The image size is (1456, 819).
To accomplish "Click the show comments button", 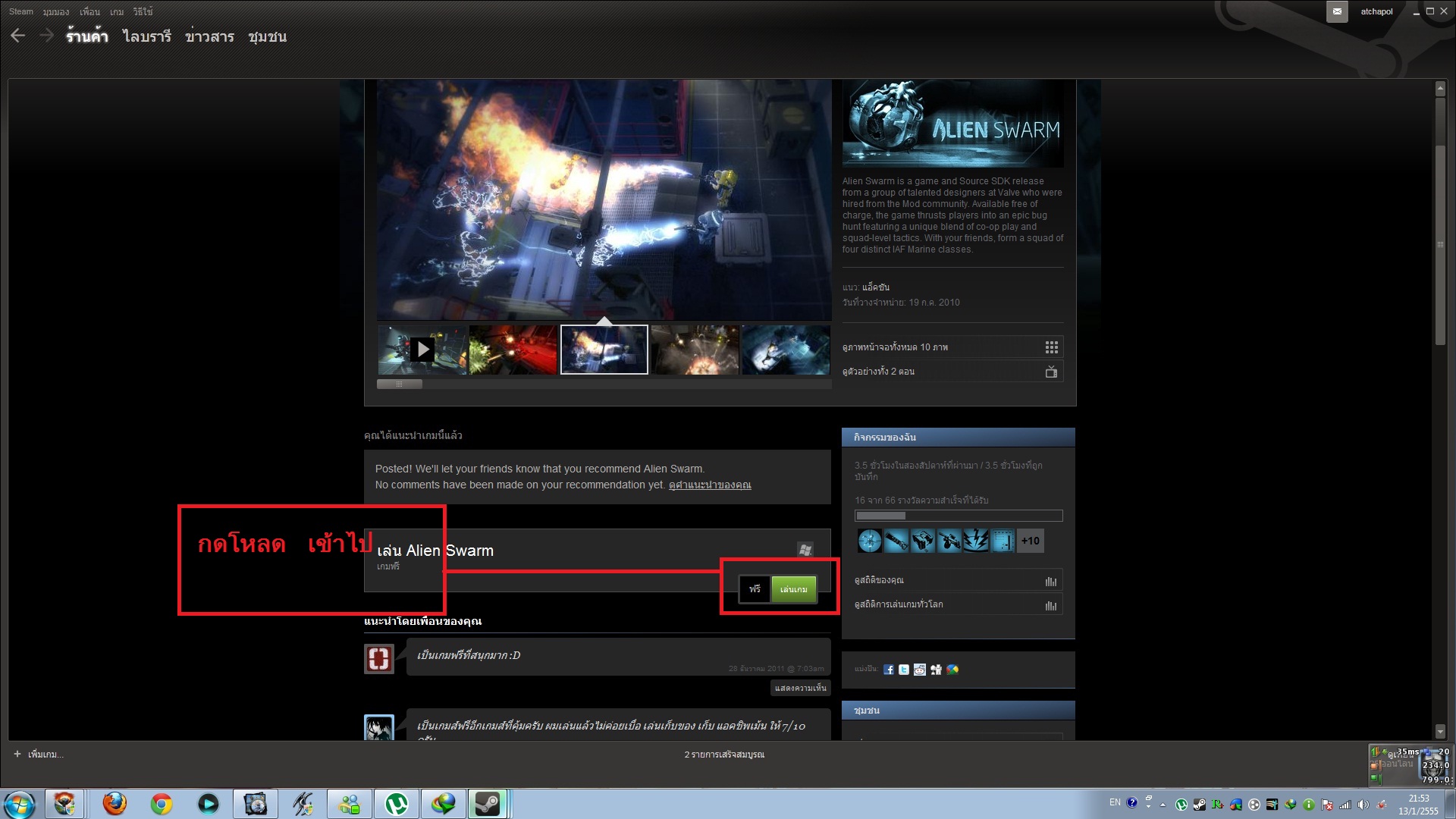I will (x=801, y=688).
